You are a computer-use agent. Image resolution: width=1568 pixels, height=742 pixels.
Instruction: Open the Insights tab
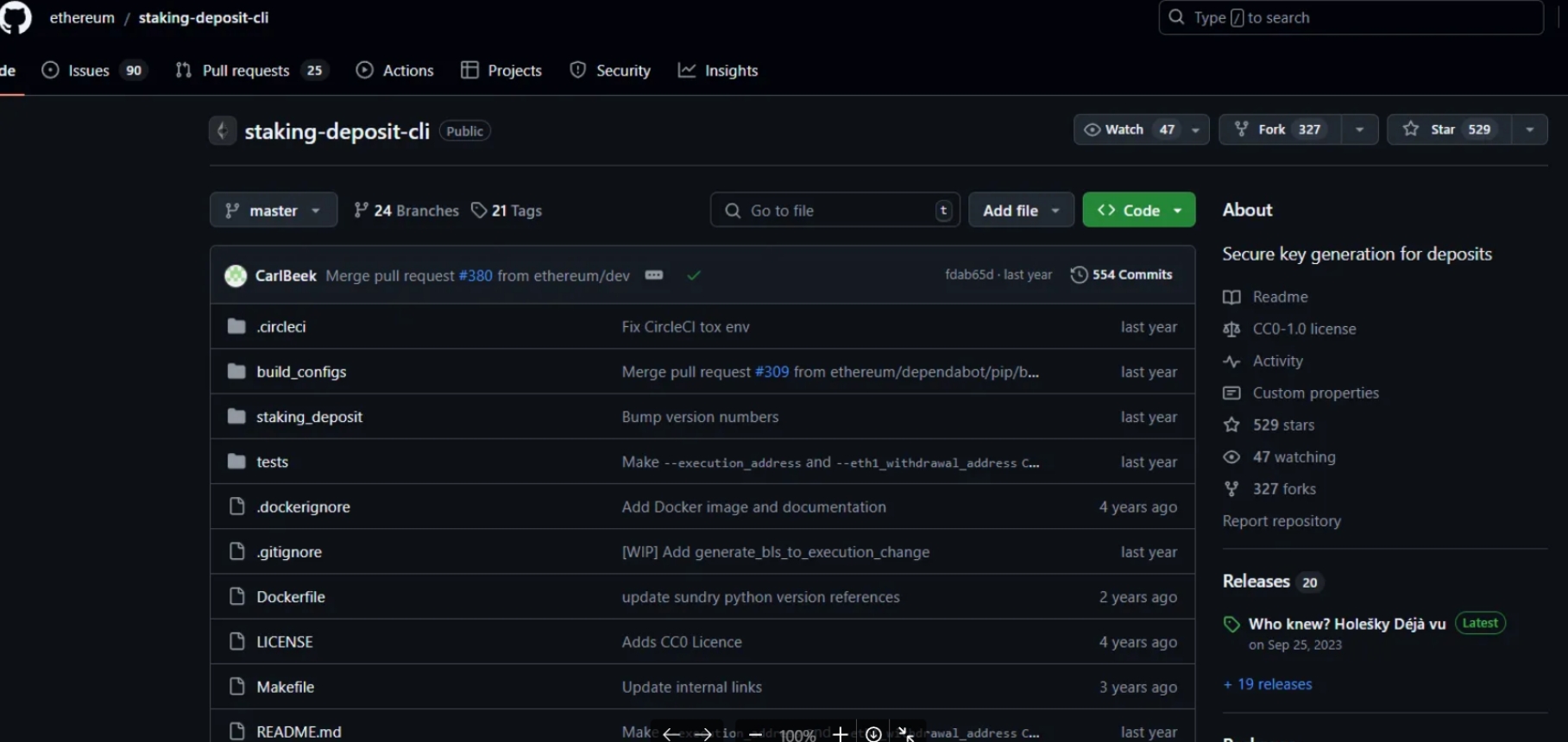click(718, 71)
